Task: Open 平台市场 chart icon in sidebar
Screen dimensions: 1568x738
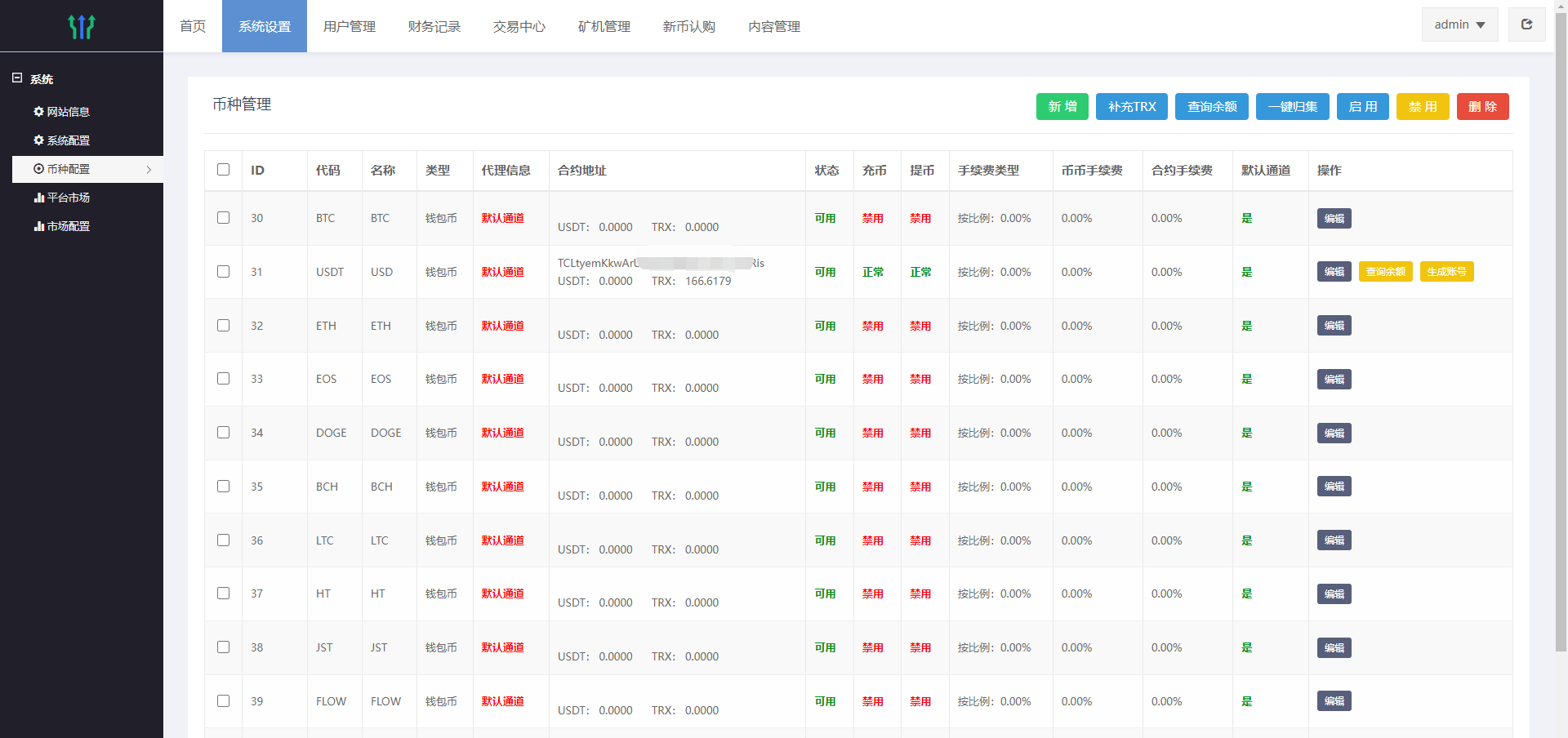Action: click(x=38, y=198)
